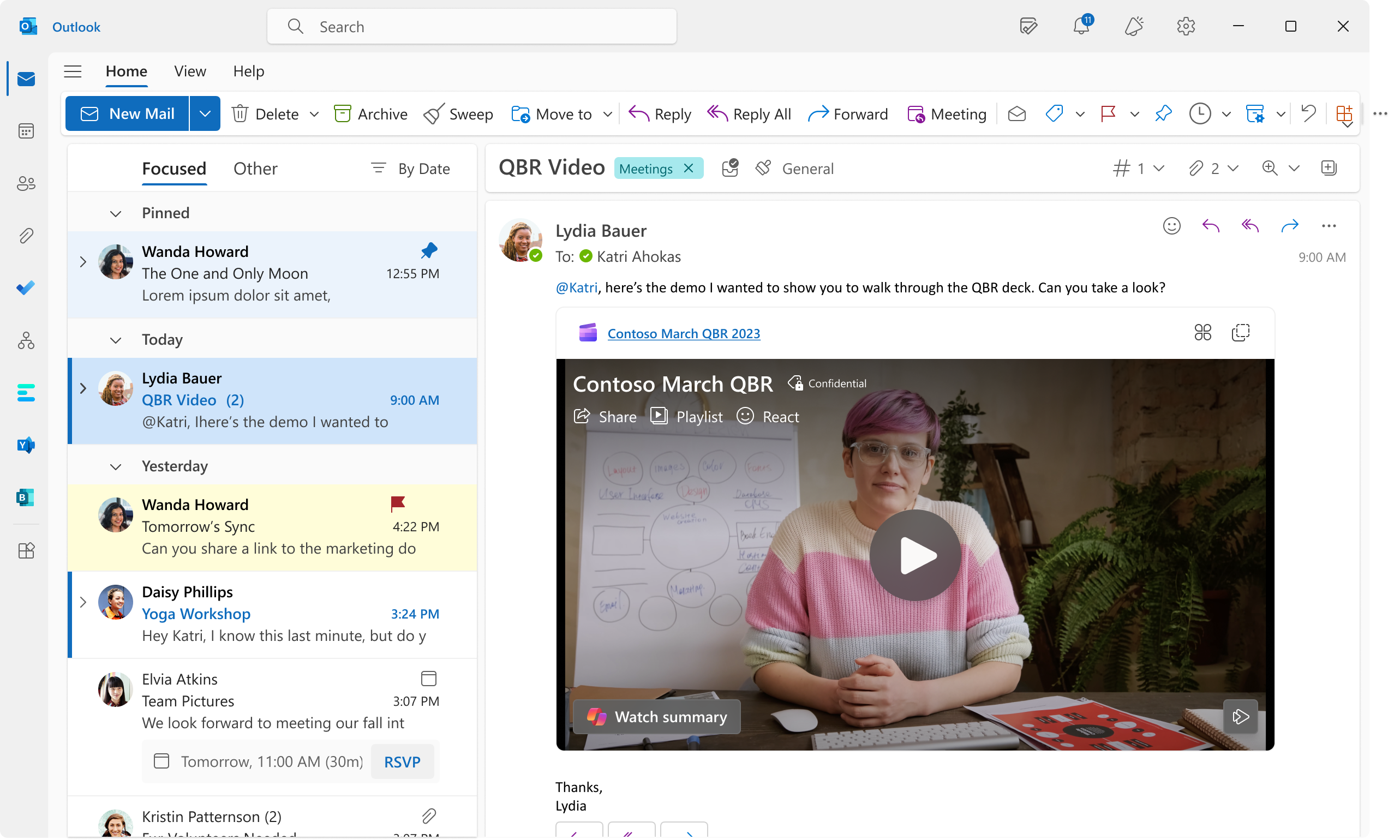Screen dimensions: 1400x840
Task: Play the Contoso March QBR video
Action: tap(914, 555)
